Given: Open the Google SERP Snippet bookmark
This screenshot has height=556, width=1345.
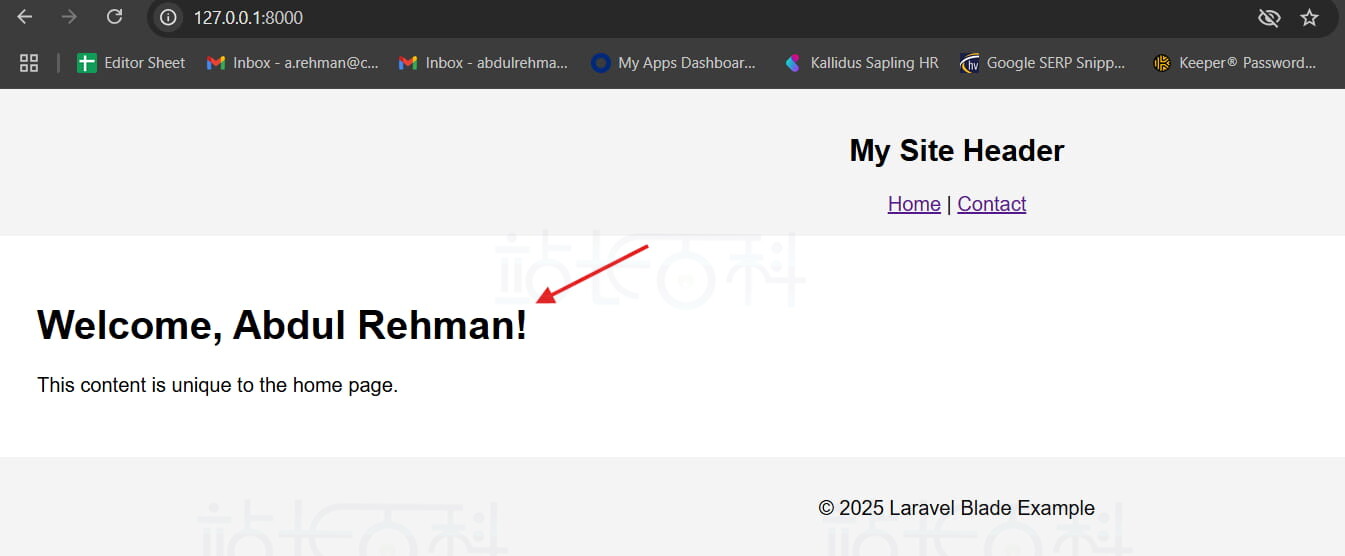Looking at the screenshot, I should click(1043, 63).
